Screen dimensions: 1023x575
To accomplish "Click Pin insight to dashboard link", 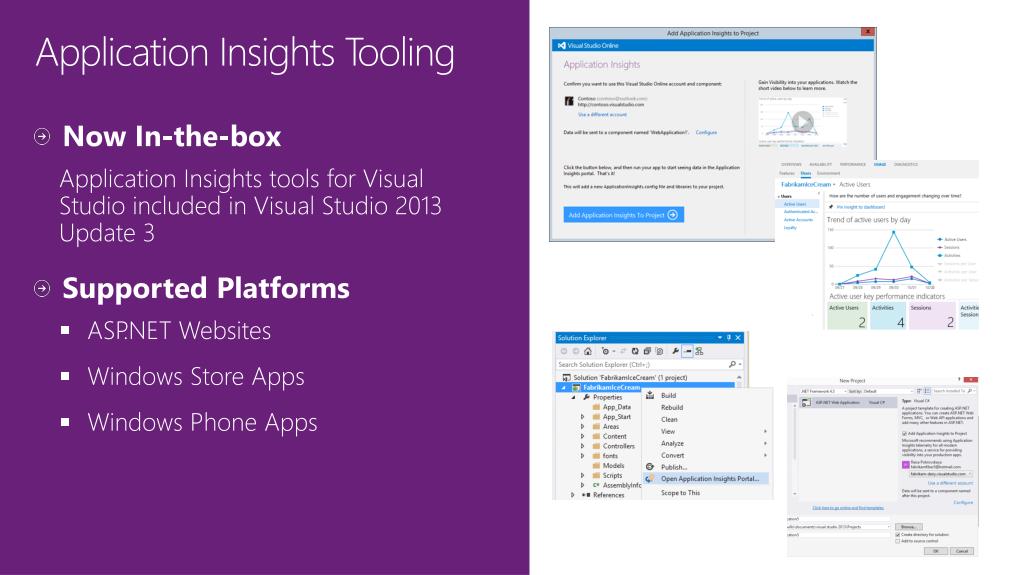I will pyautogui.click(x=861, y=207).
